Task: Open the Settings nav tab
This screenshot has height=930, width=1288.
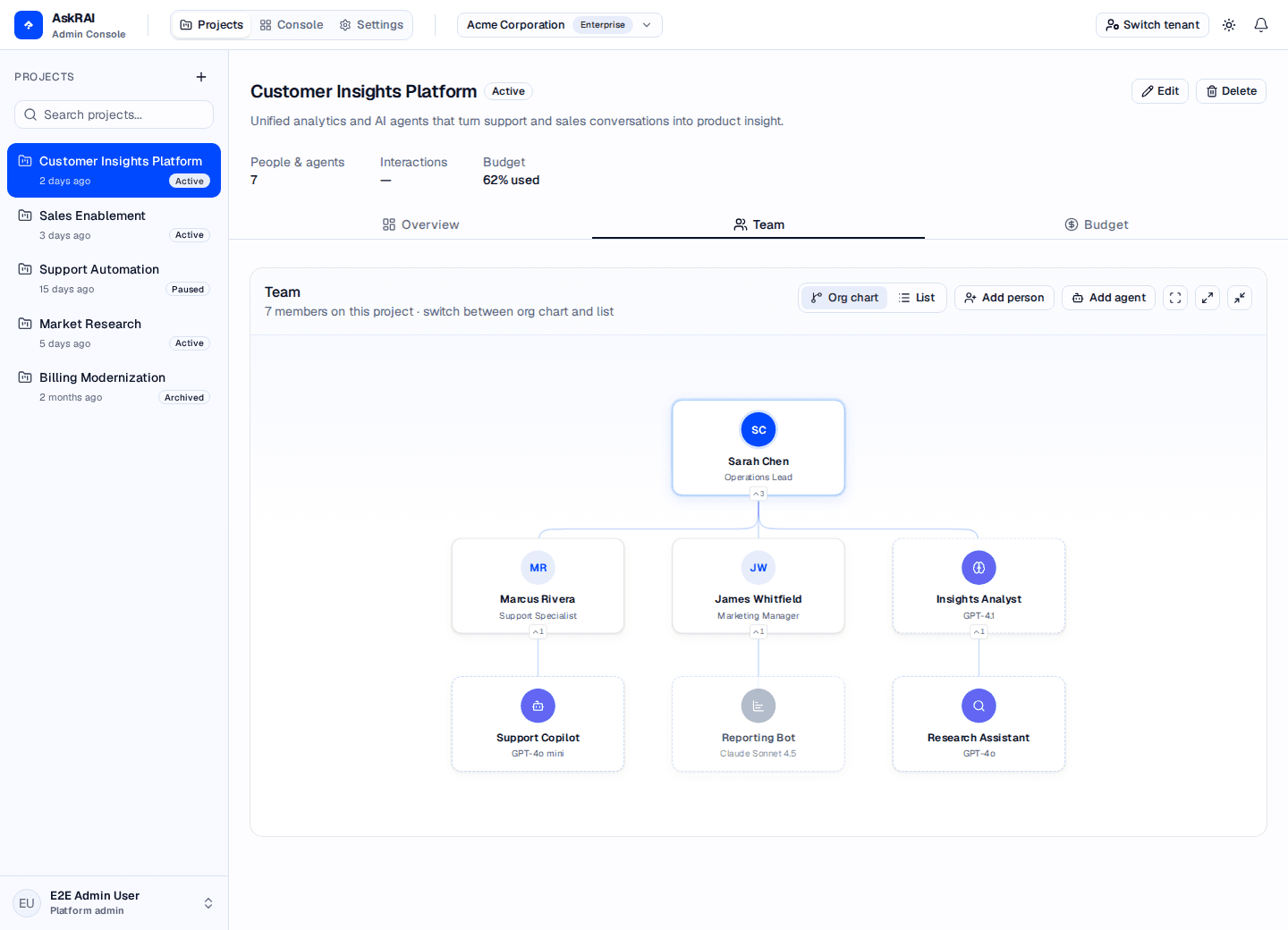Action: click(x=371, y=25)
